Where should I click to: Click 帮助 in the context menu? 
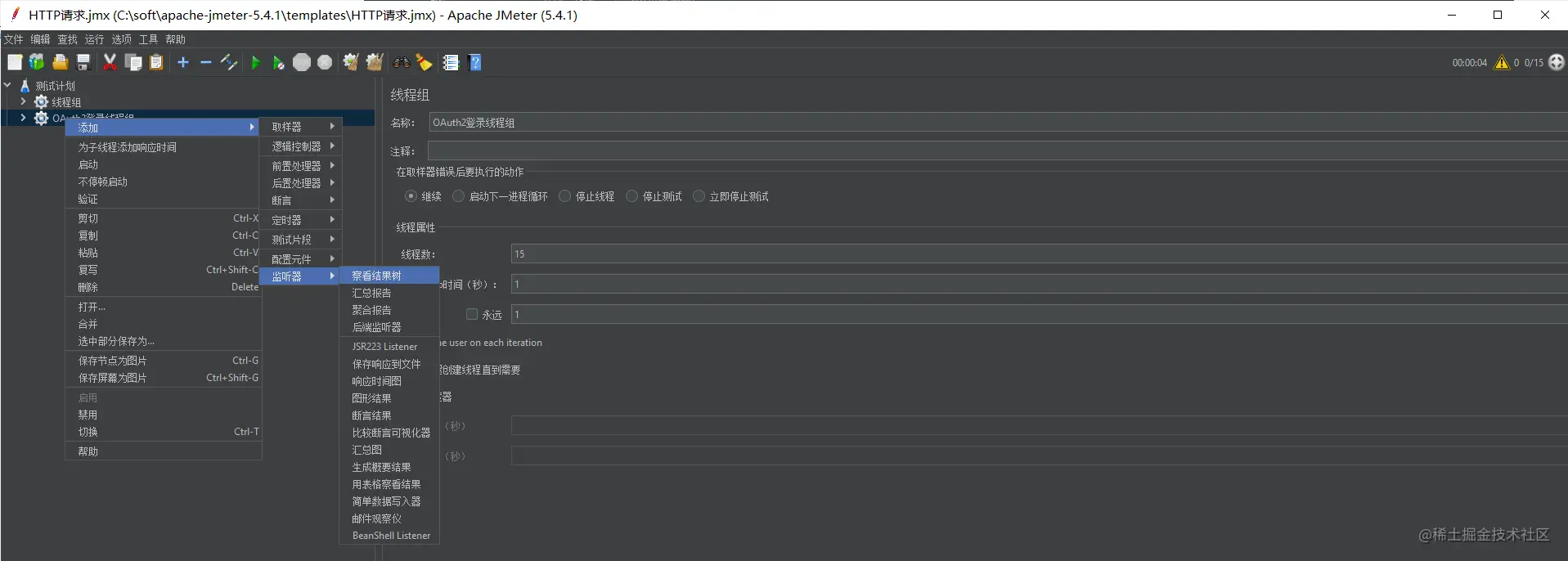click(163, 451)
